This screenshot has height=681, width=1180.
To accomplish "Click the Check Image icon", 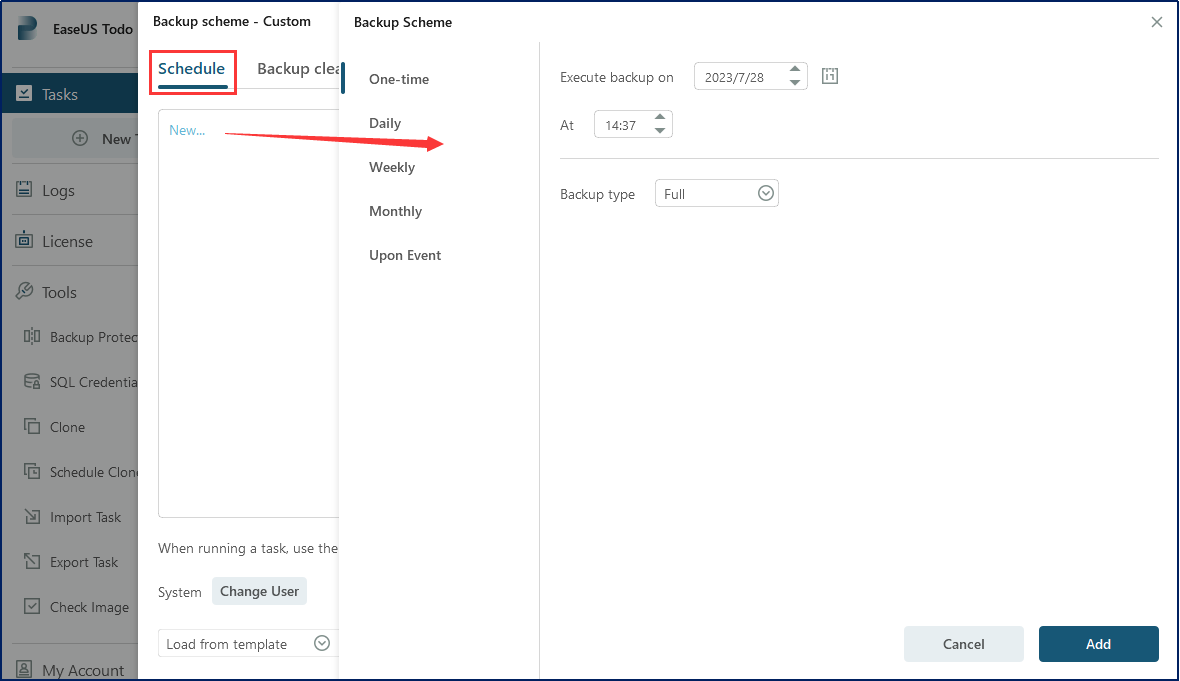I will [x=32, y=607].
